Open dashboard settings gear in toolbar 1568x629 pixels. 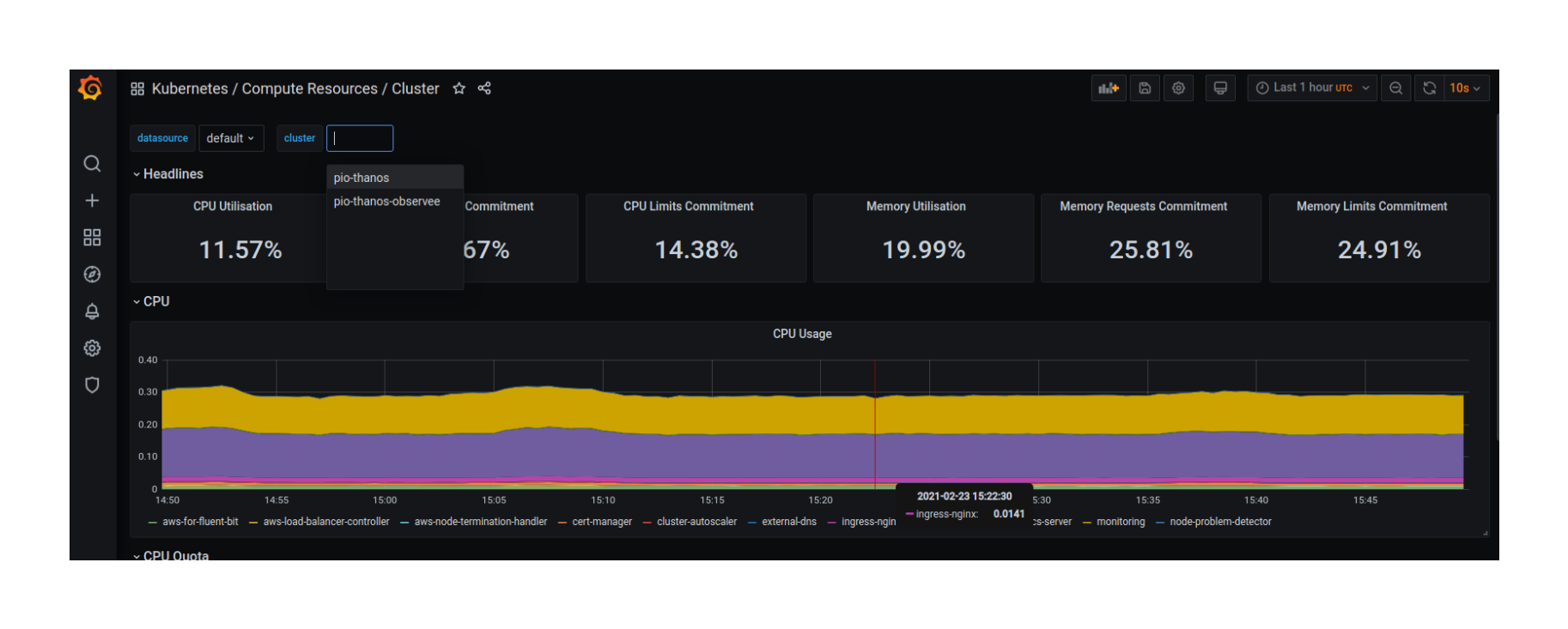click(x=1178, y=88)
